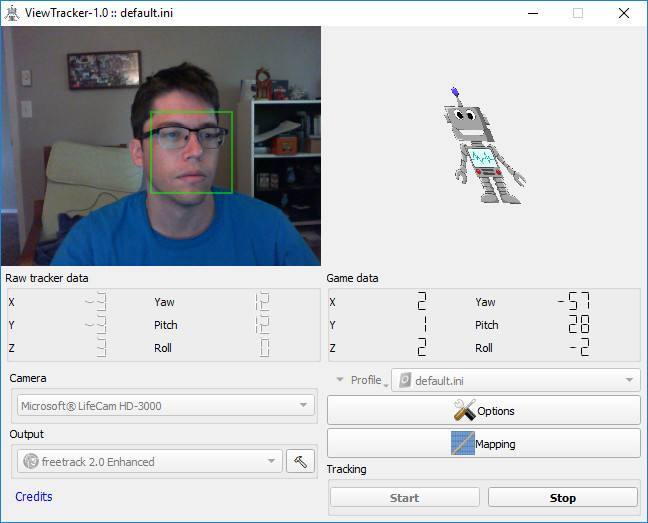Click the blue graph icon on Mapping
Image resolution: width=648 pixels, height=523 pixels.
point(462,443)
